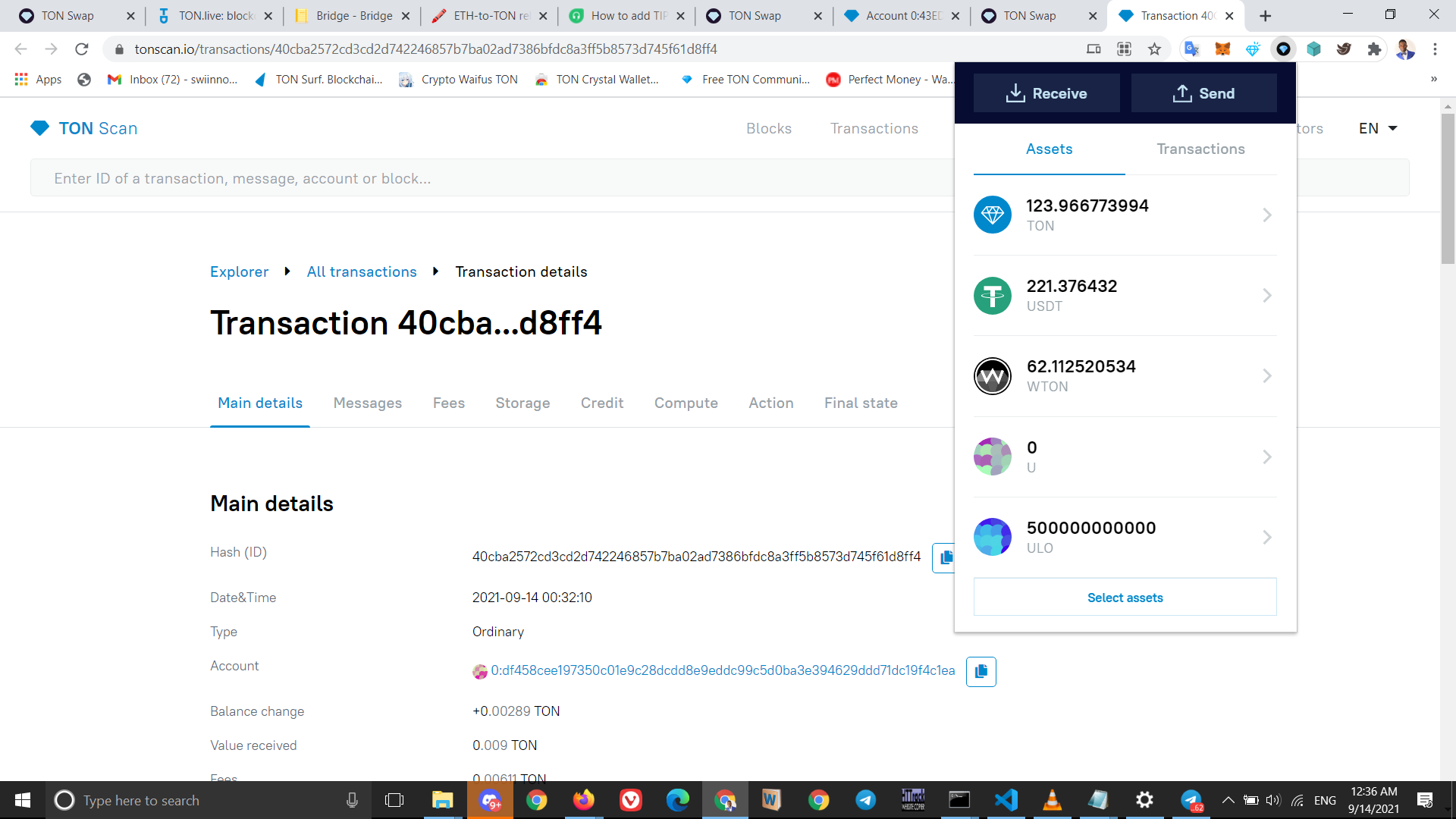Open the Crypto Waifus TON bookmark

[x=459, y=79]
